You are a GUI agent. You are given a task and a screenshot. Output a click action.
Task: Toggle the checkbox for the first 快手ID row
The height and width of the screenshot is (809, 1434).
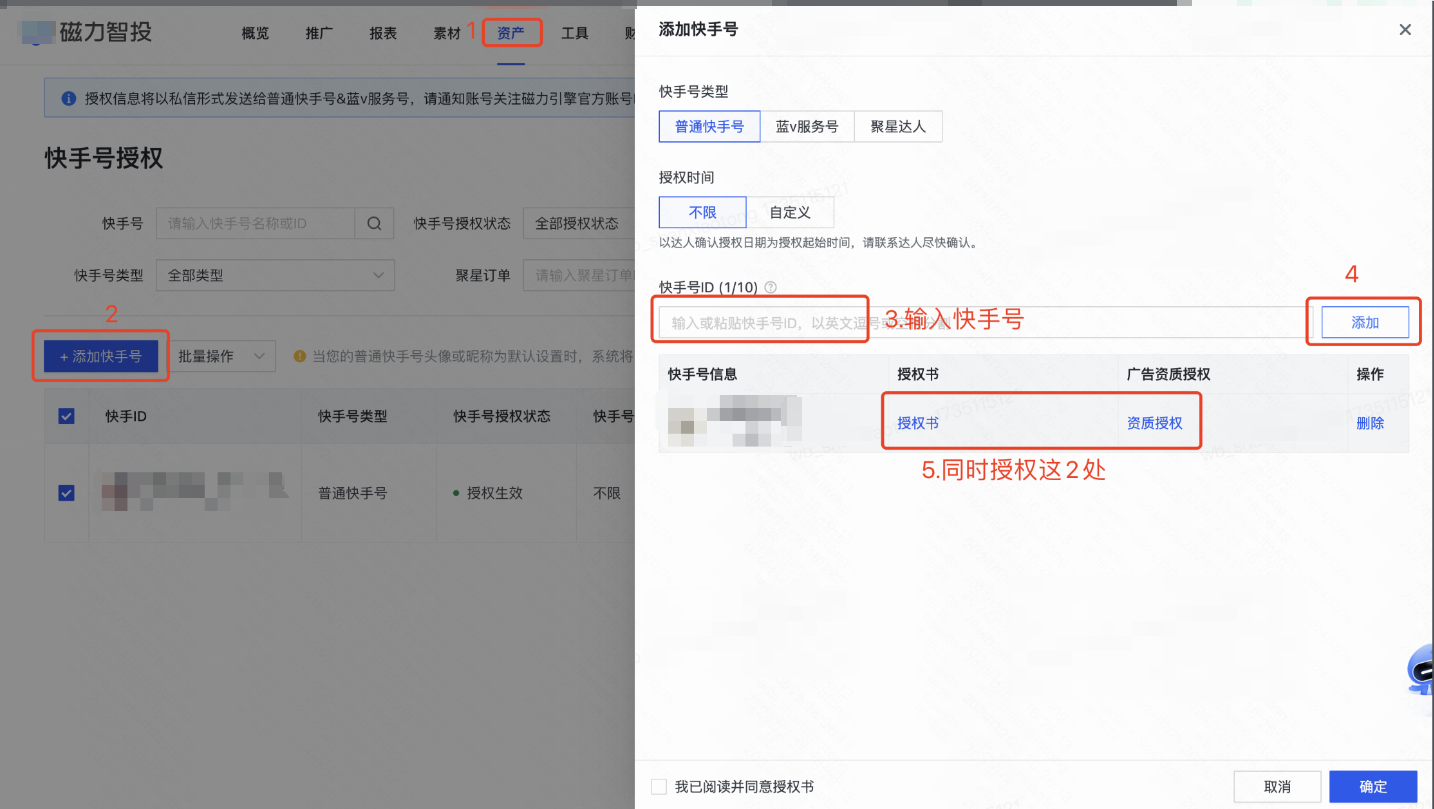coord(65,492)
